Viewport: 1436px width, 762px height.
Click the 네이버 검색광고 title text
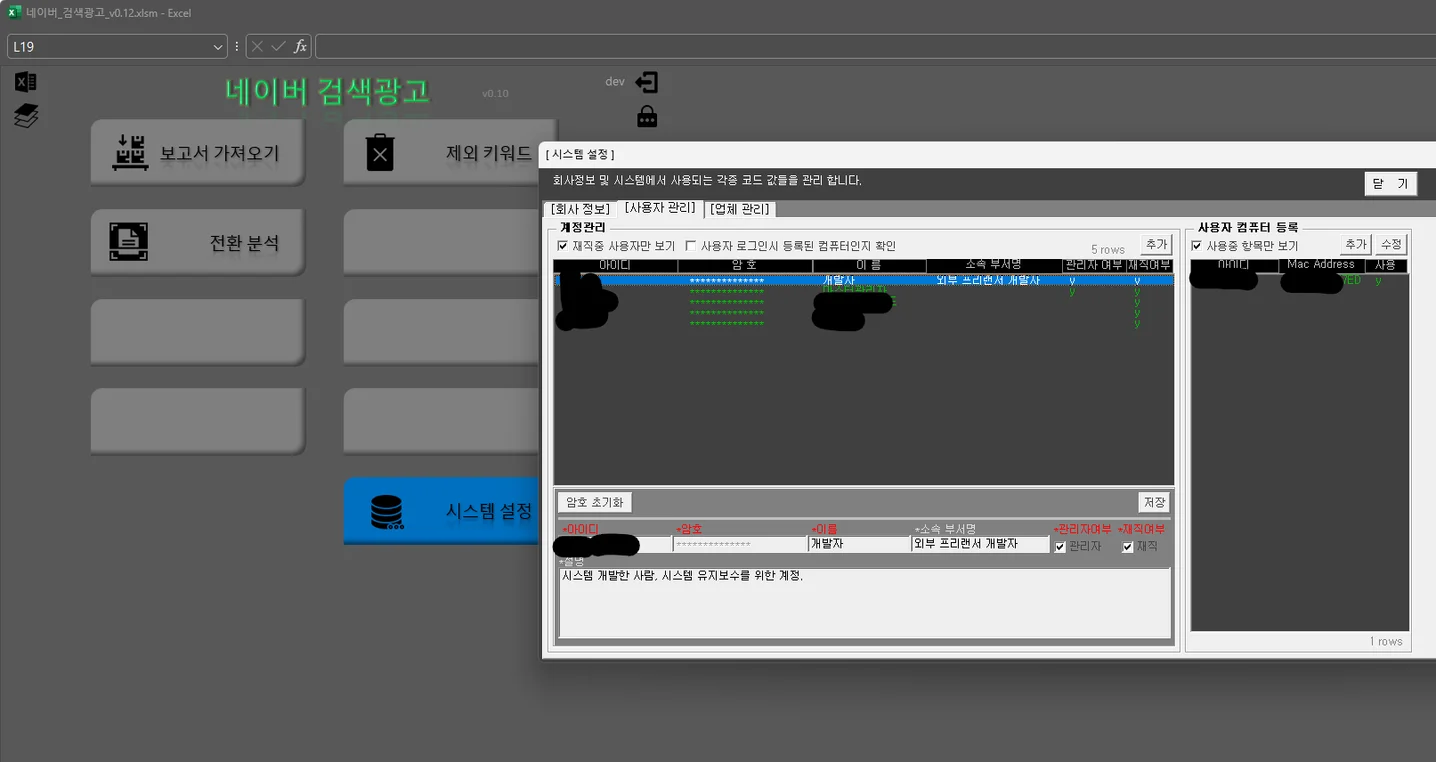coord(328,90)
